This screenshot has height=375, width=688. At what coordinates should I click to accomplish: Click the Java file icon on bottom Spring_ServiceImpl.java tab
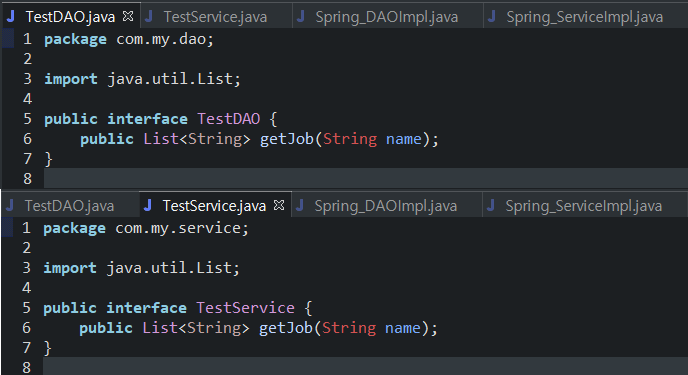(491, 205)
